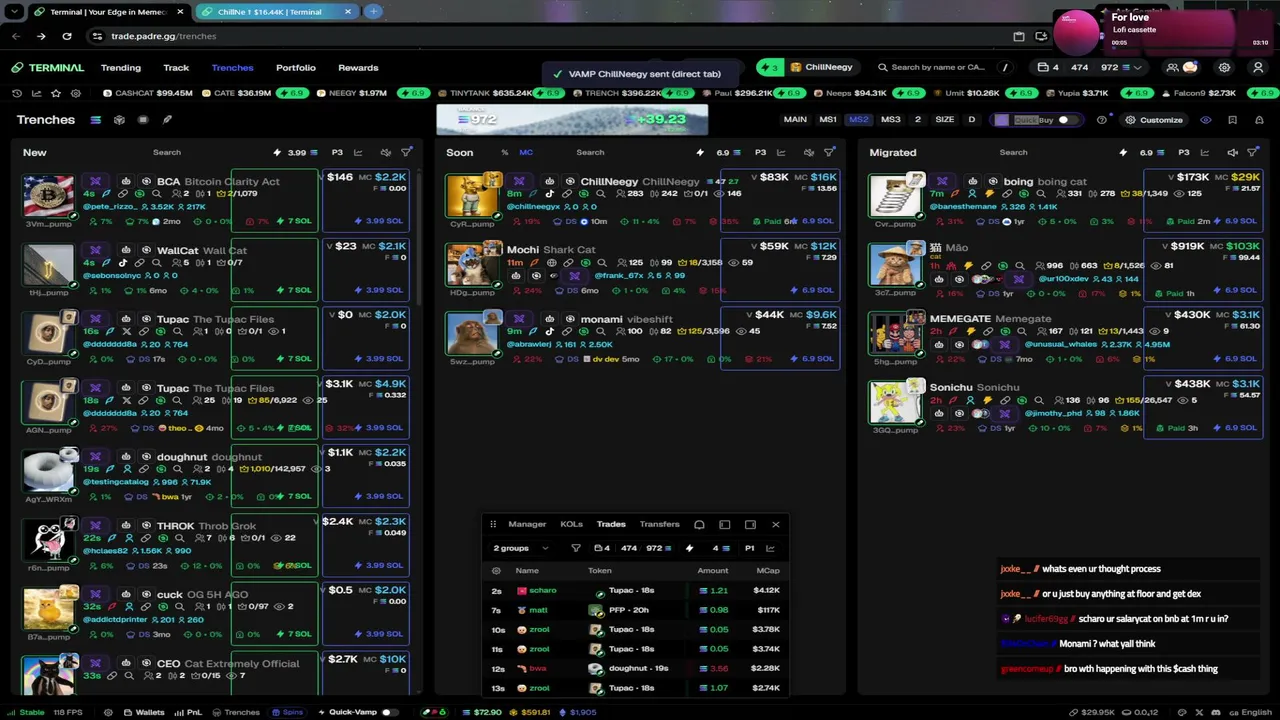Open PnL in the status bar
The width and height of the screenshot is (1280, 720).
coord(187,712)
